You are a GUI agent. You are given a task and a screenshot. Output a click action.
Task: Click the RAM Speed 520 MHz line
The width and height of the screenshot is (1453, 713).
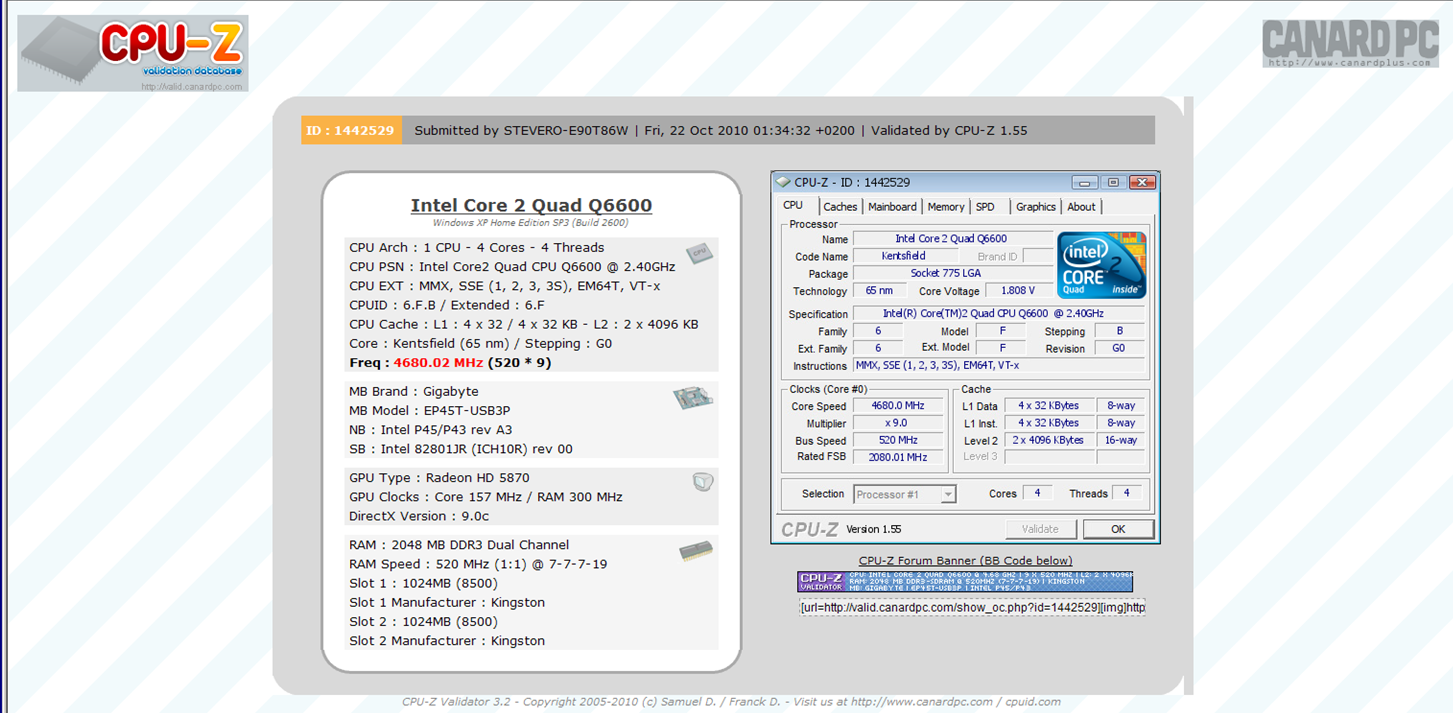click(x=478, y=564)
